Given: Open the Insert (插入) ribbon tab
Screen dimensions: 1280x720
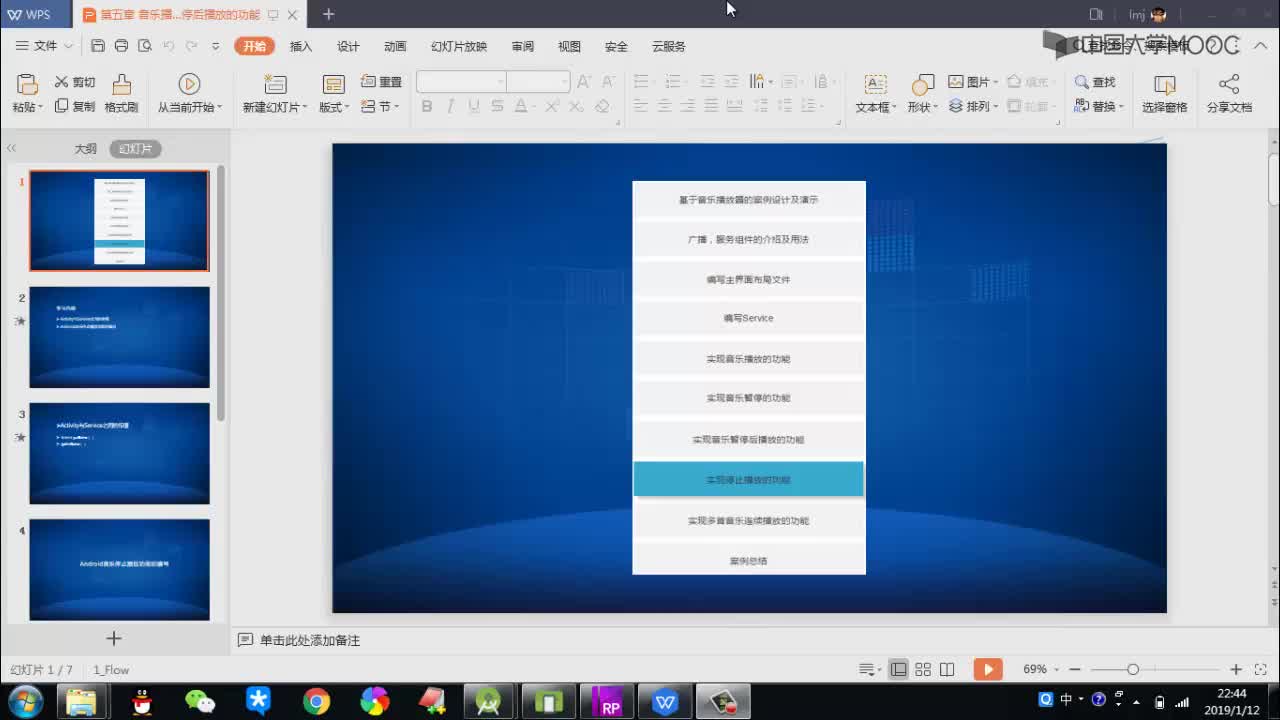Looking at the screenshot, I should coord(301,46).
